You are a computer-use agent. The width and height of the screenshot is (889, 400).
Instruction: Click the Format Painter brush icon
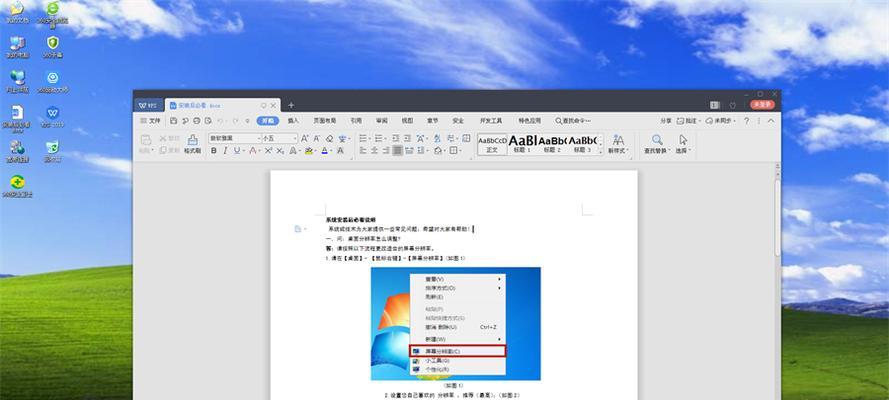(192, 139)
